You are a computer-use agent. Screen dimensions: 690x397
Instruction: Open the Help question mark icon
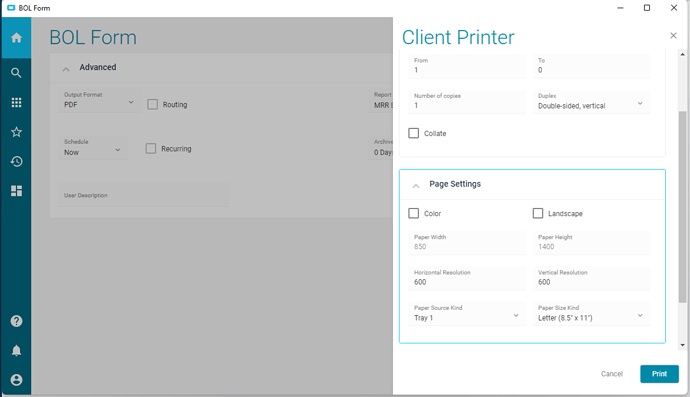(x=16, y=321)
